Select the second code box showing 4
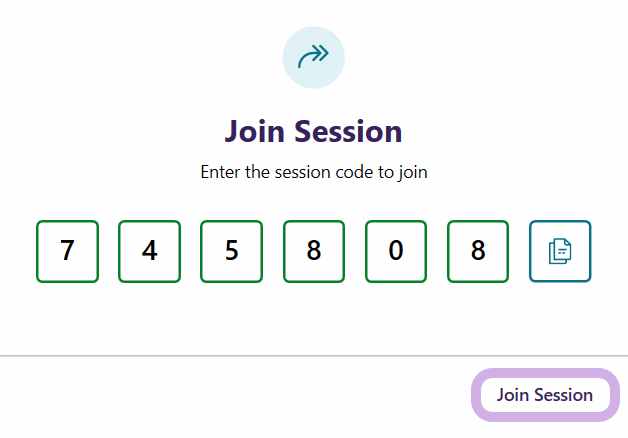 pos(150,251)
